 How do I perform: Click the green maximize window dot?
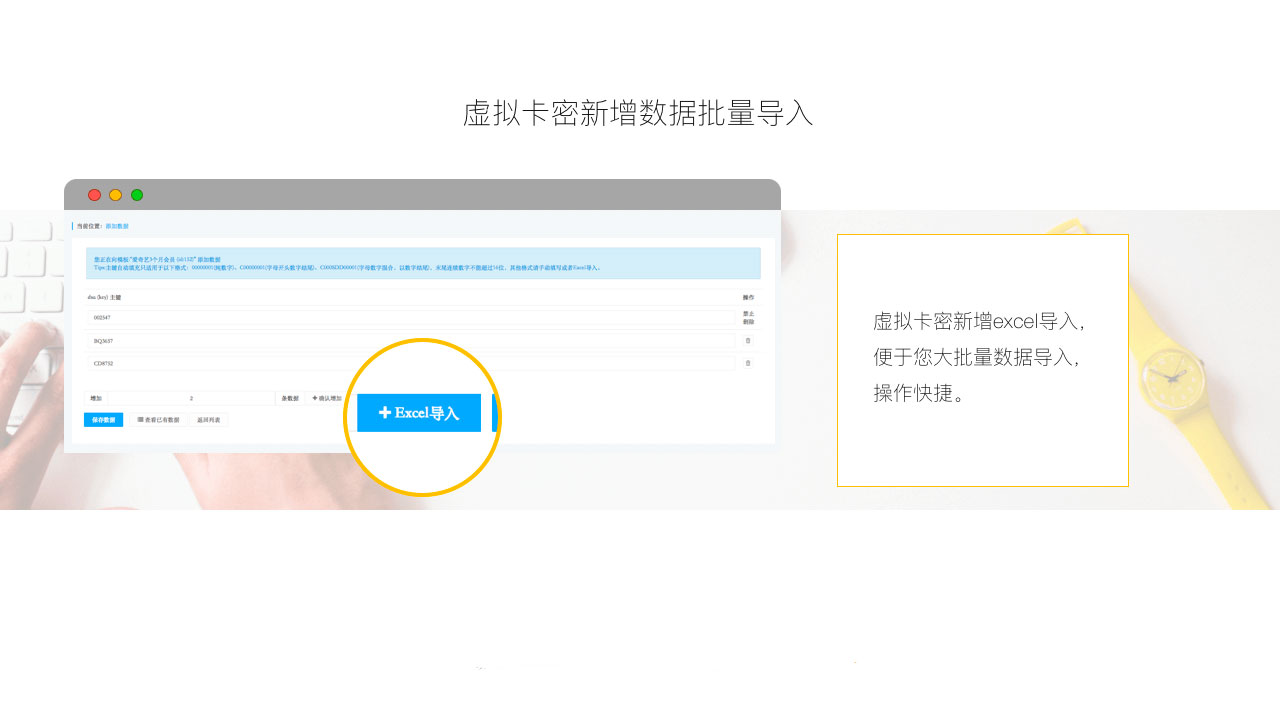pyautogui.click(x=137, y=195)
